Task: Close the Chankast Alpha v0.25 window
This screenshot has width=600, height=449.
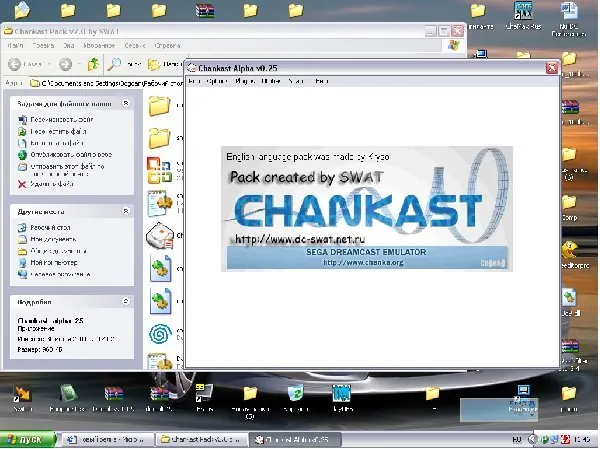Action: 552,68
